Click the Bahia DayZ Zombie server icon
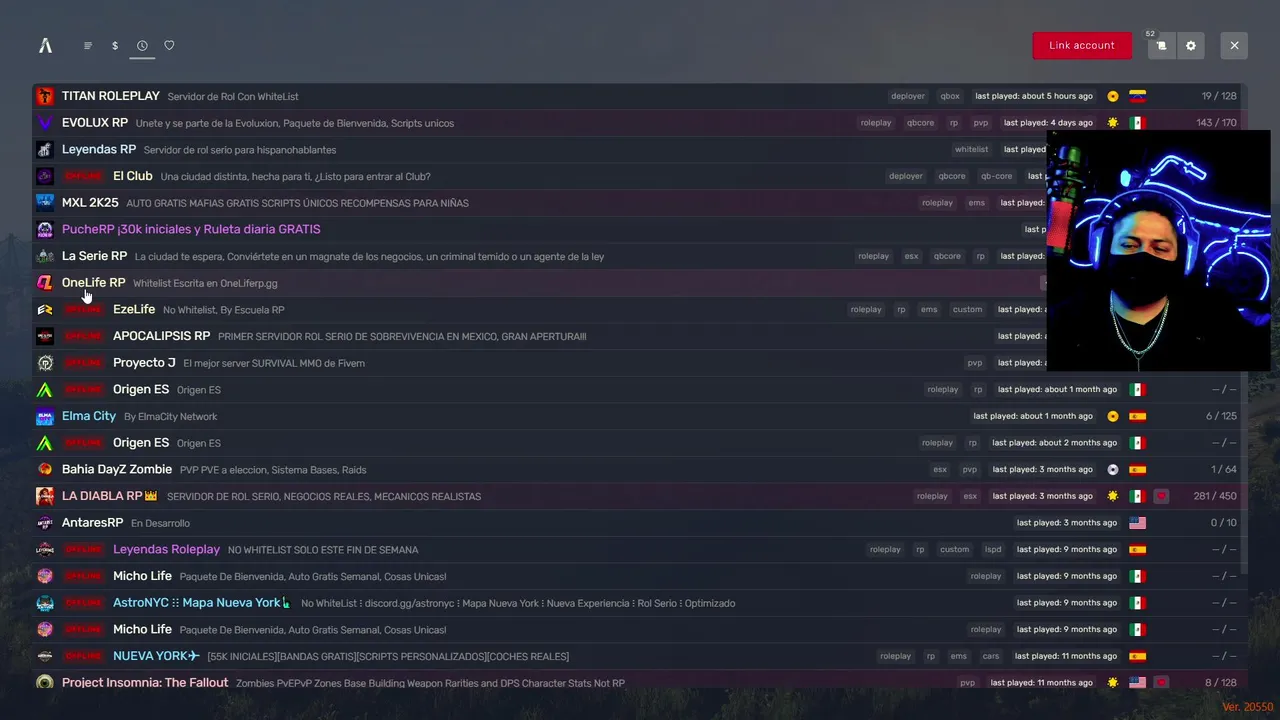 pos(45,469)
